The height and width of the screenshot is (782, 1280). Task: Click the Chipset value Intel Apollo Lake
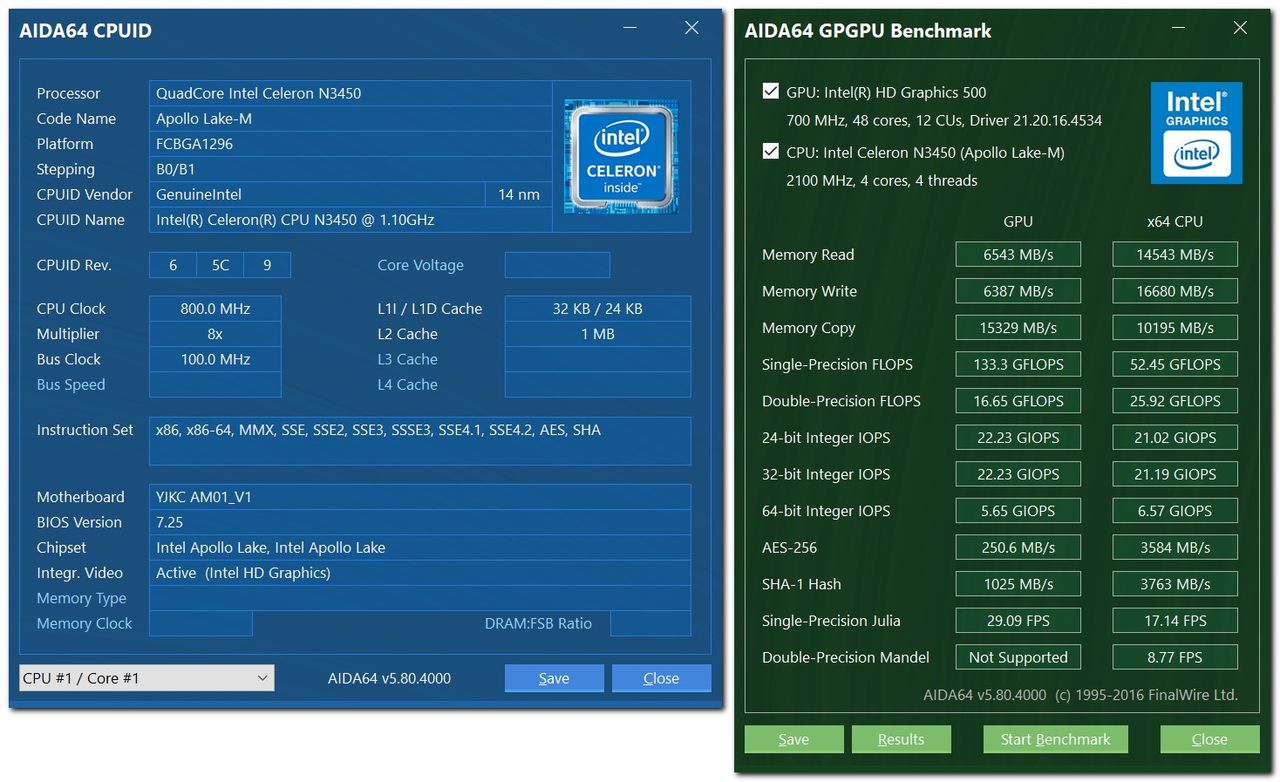click(420, 548)
